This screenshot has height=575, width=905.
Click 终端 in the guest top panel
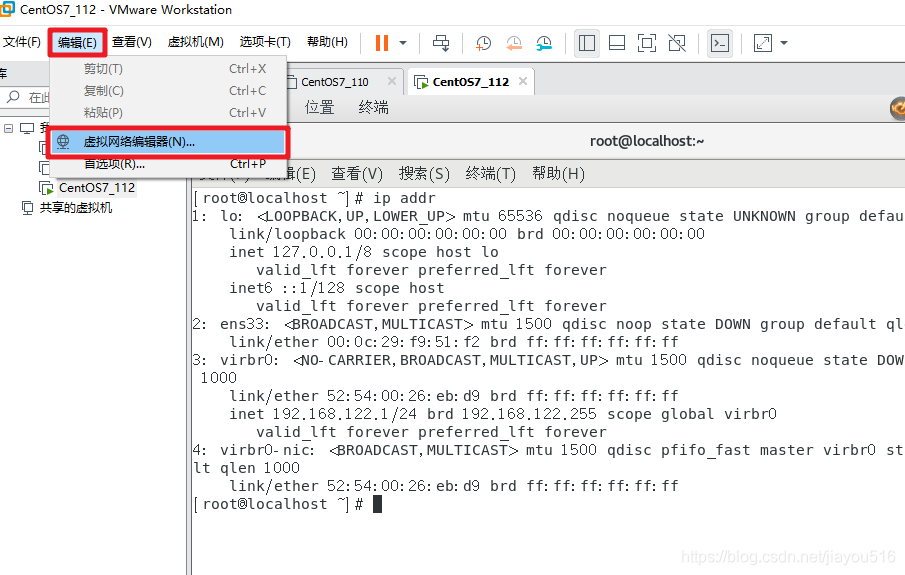[373, 107]
